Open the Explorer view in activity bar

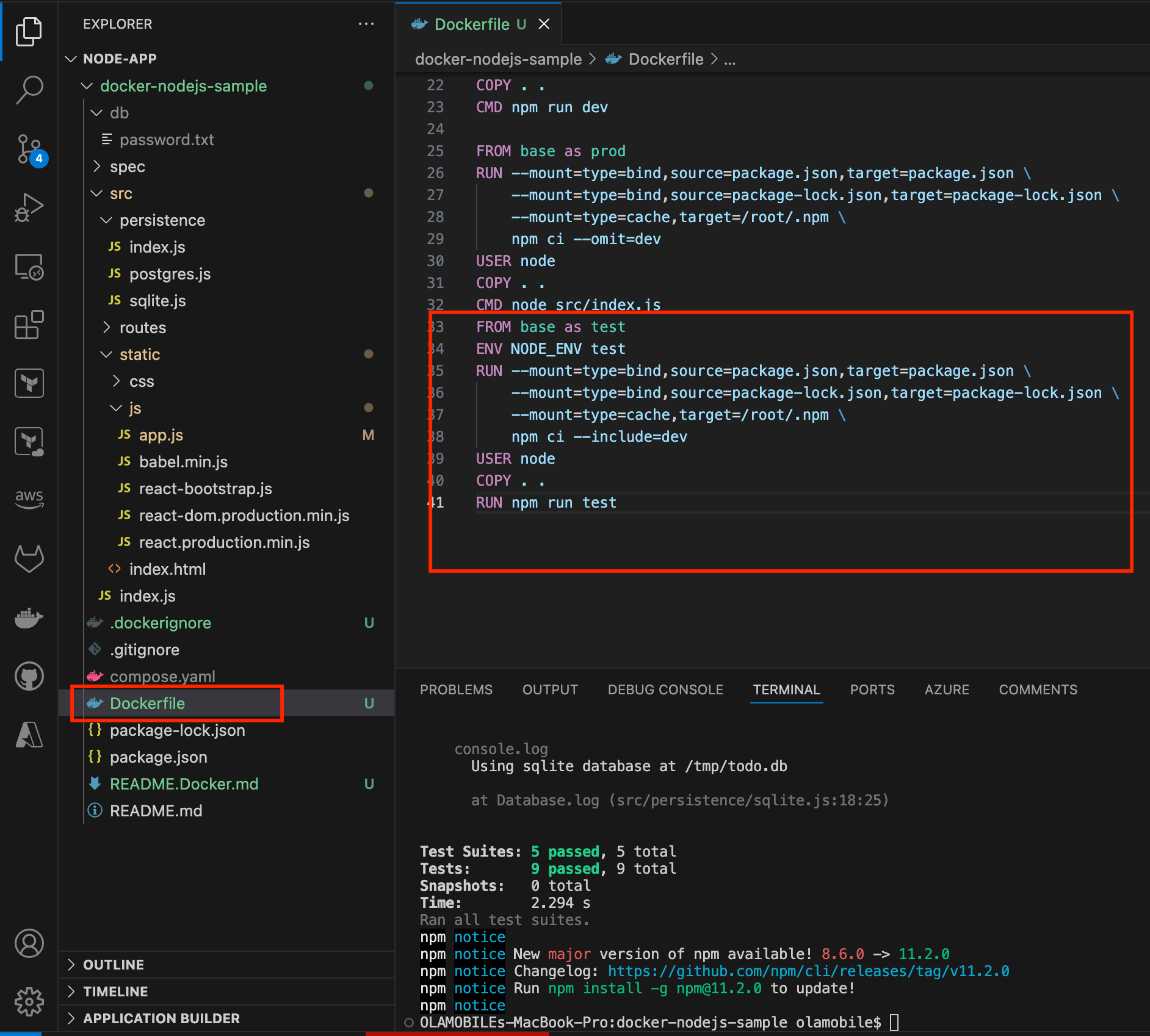29,31
